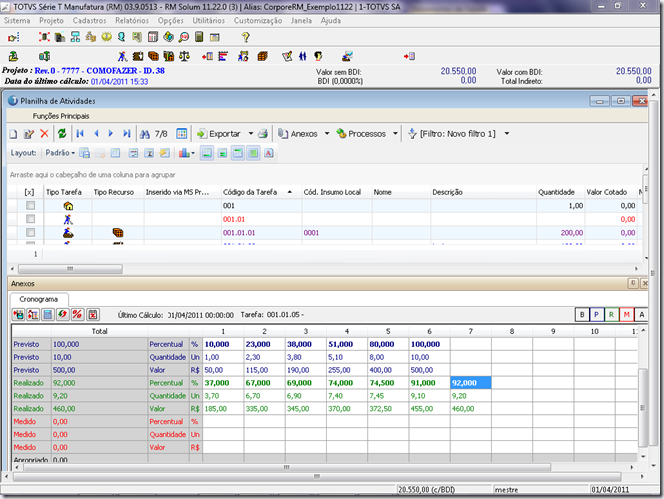This screenshot has width=664, height=499.
Task: Click the Anexos button
Action: 298,134
